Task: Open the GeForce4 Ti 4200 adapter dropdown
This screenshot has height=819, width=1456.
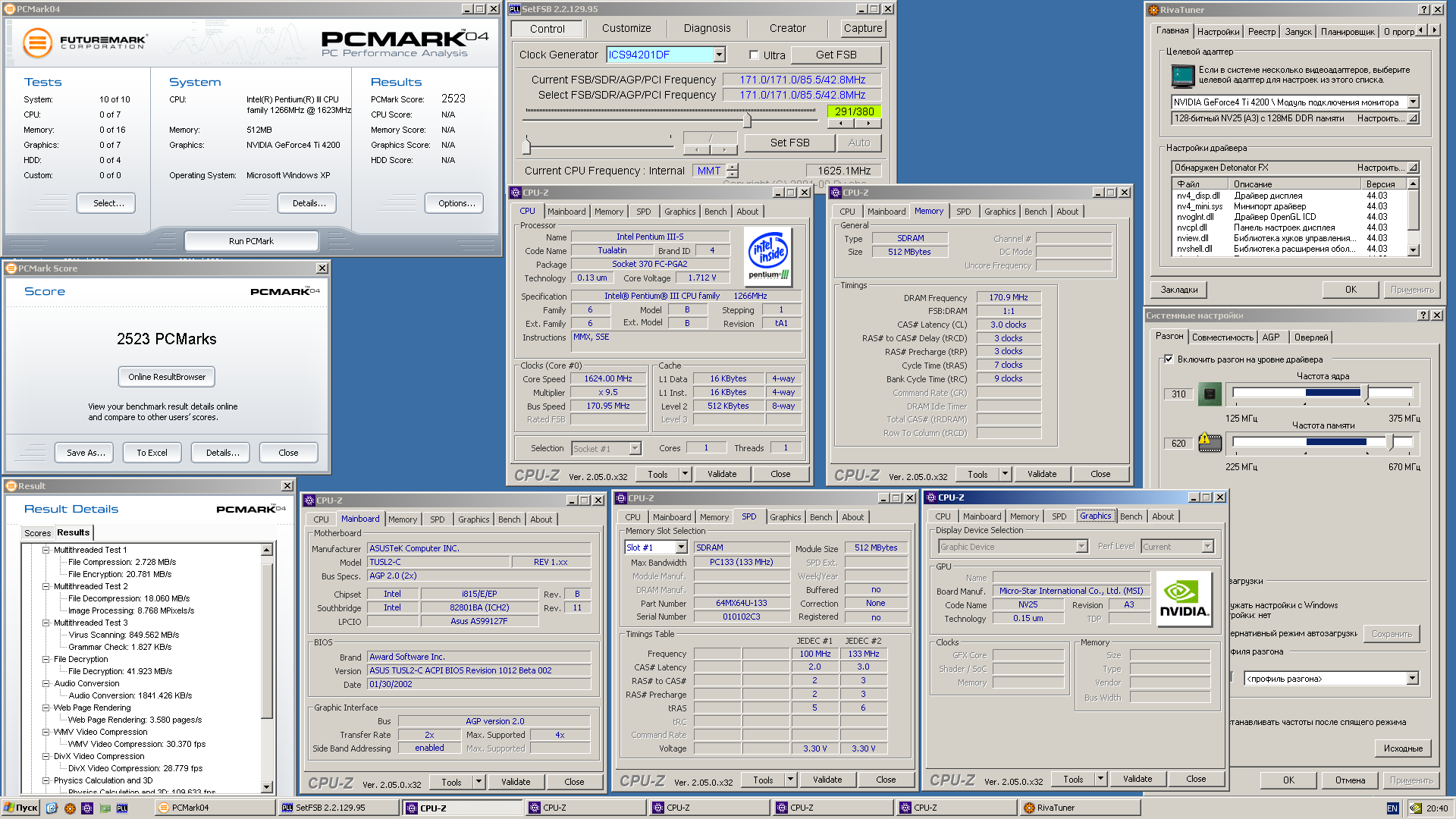Action: point(1413,102)
